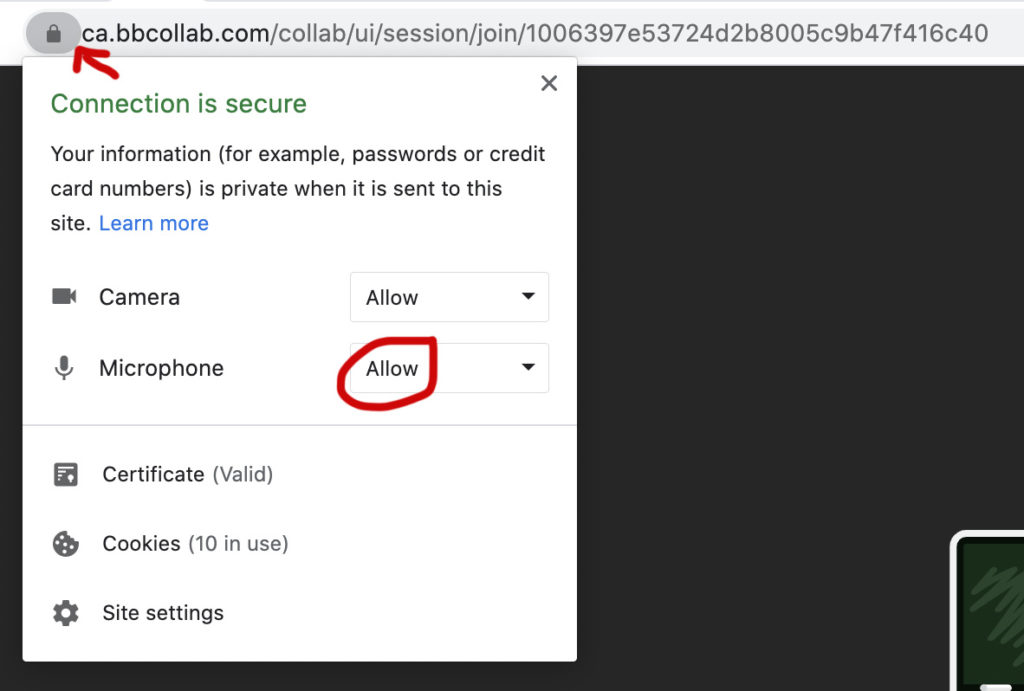Open the Cookies (10 in use) entry

(x=195, y=544)
